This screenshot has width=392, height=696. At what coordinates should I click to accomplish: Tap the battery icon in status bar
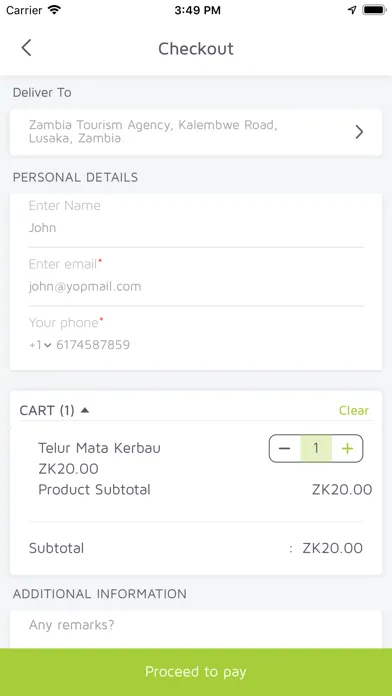(x=374, y=10)
